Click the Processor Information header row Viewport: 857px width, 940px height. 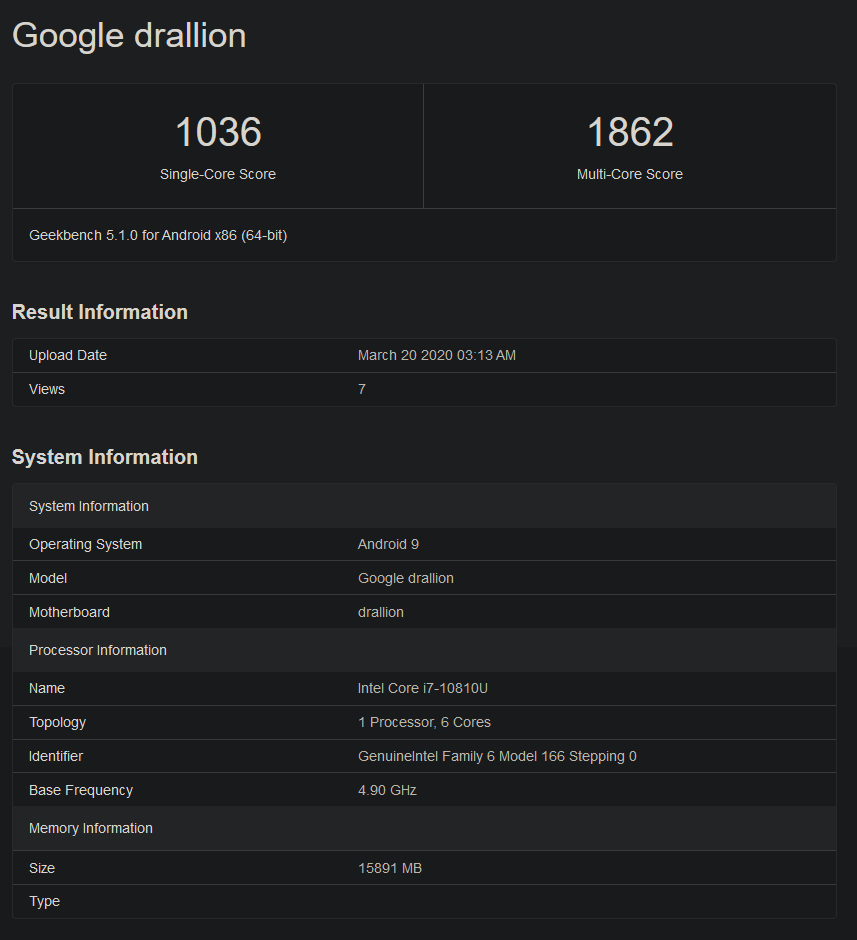coord(424,650)
